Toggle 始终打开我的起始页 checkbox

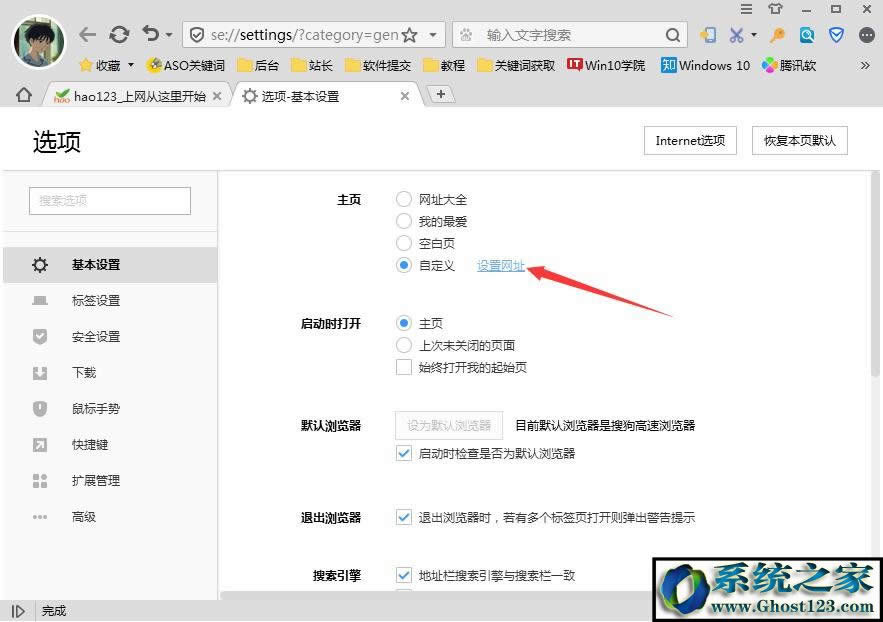[404, 367]
